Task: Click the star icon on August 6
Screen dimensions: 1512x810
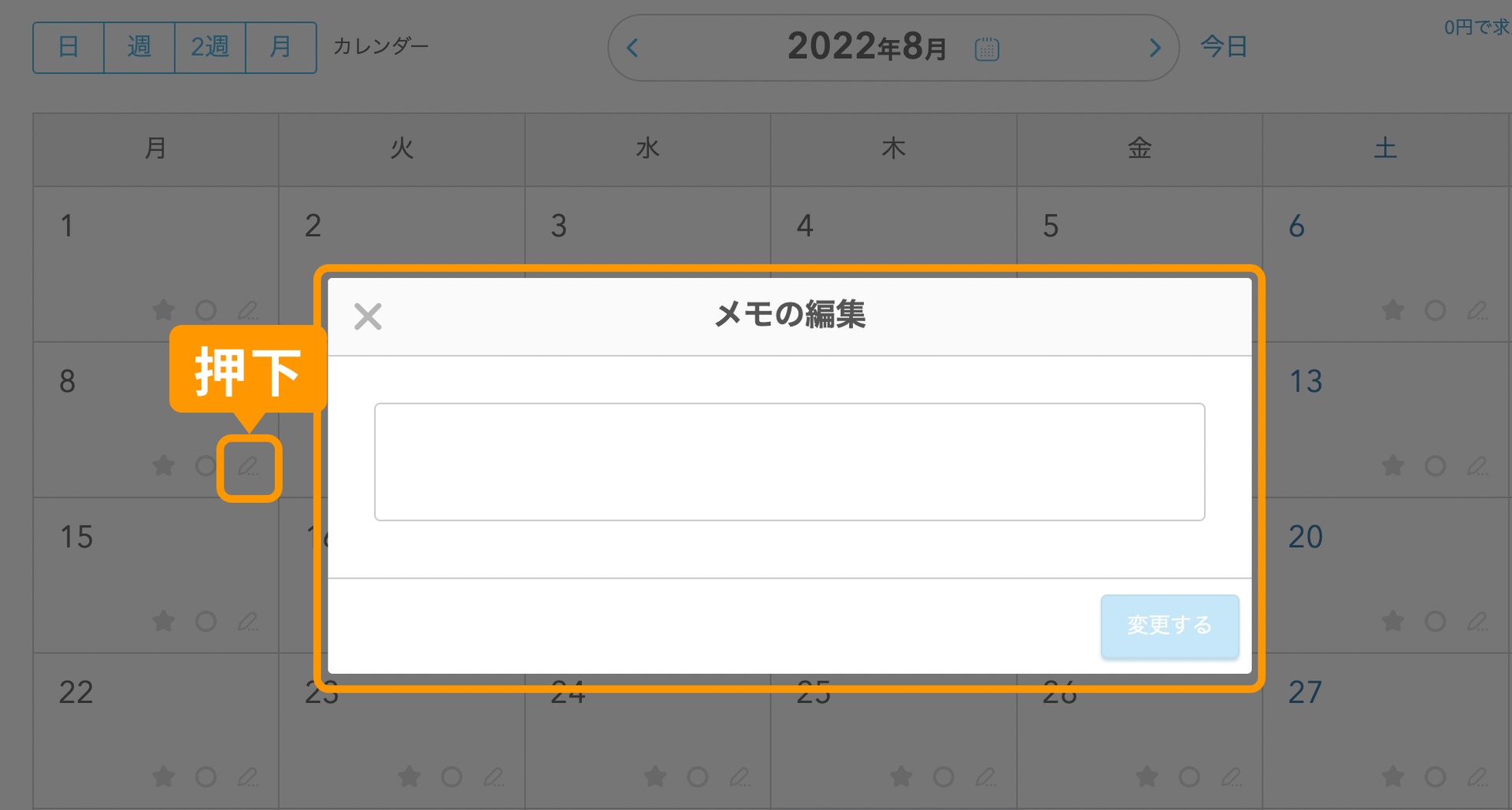Action: 1394,310
